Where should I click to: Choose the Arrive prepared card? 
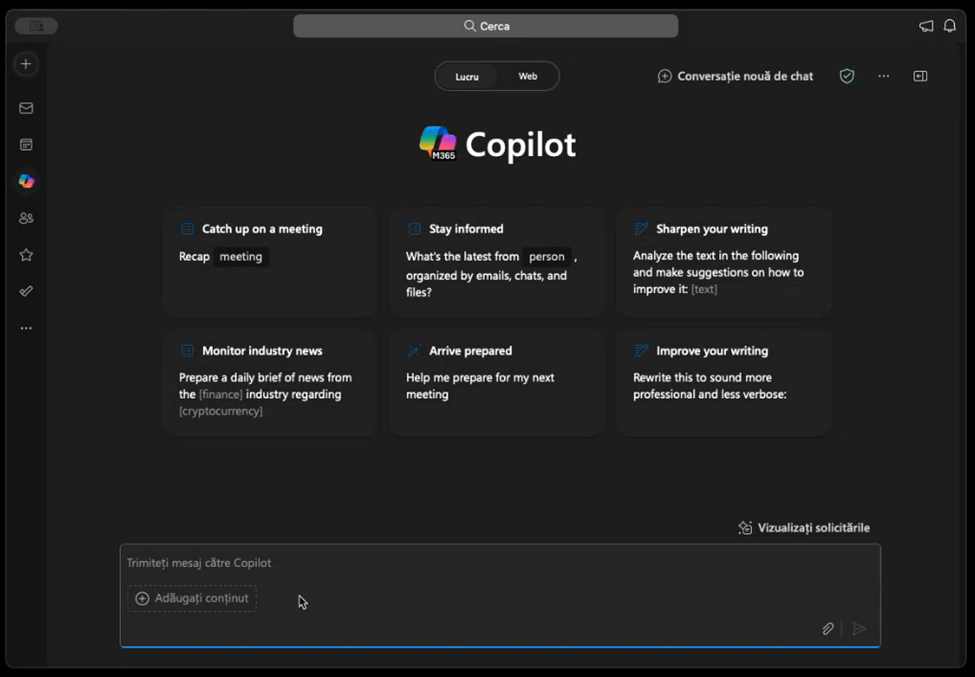(497, 383)
